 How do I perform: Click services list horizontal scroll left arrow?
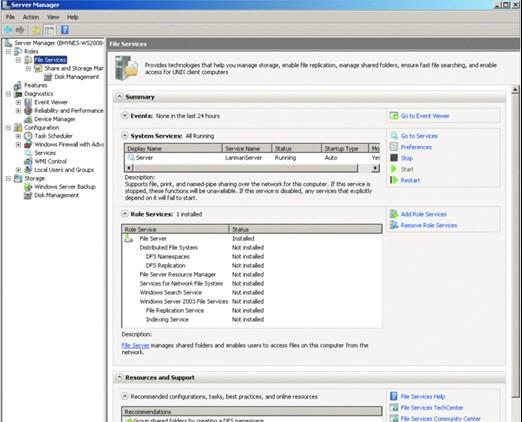point(129,168)
